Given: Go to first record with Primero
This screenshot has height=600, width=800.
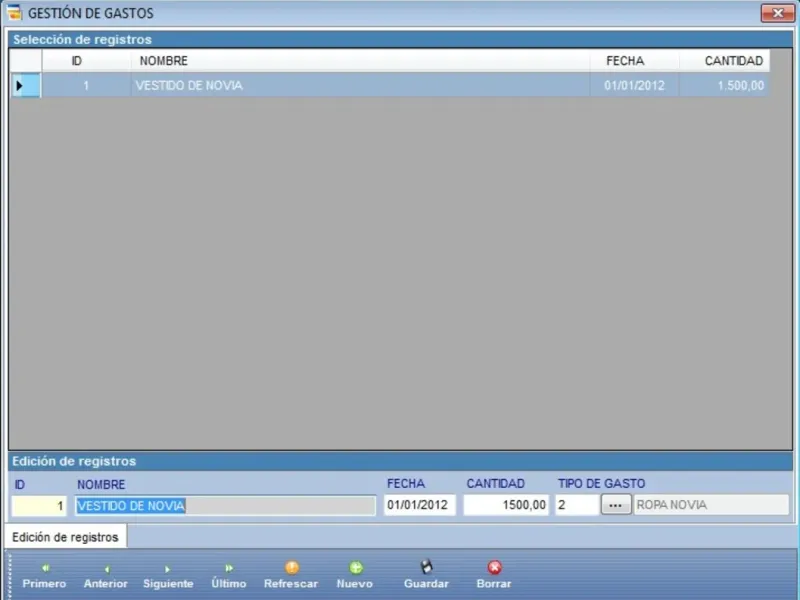Looking at the screenshot, I should pyautogui.click(x=44, y=576).
